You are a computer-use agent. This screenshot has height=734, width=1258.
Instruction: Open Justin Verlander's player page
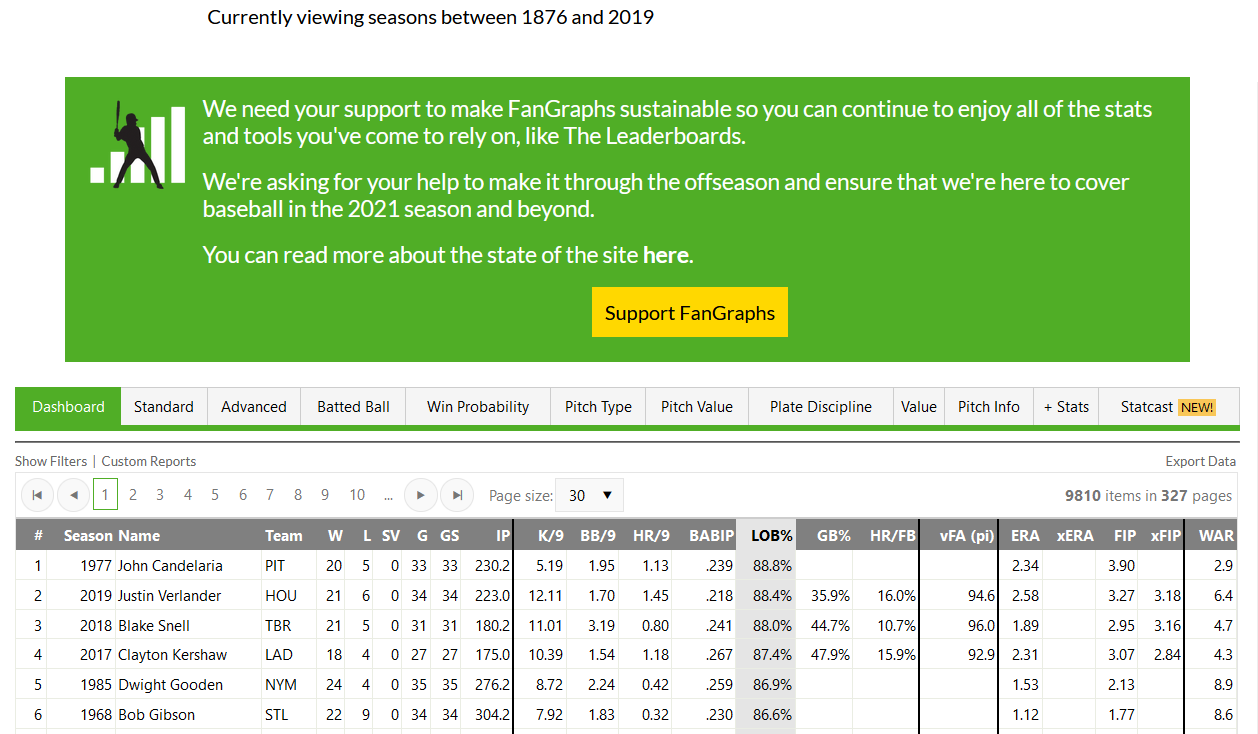click(x=167, y=596)
